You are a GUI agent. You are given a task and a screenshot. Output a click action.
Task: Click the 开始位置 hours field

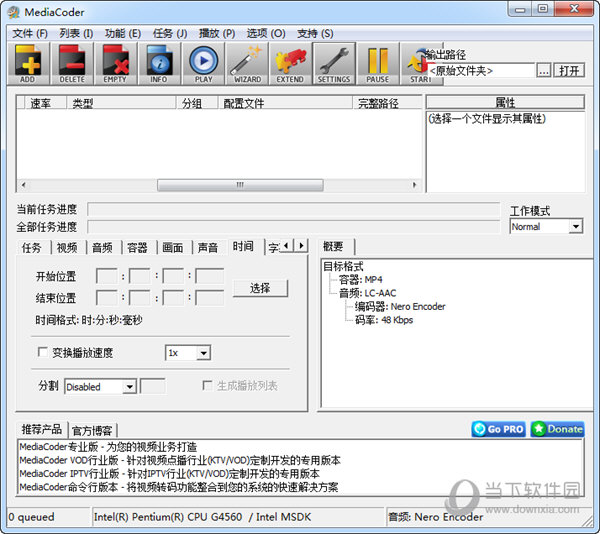click(x=107, y=276)
